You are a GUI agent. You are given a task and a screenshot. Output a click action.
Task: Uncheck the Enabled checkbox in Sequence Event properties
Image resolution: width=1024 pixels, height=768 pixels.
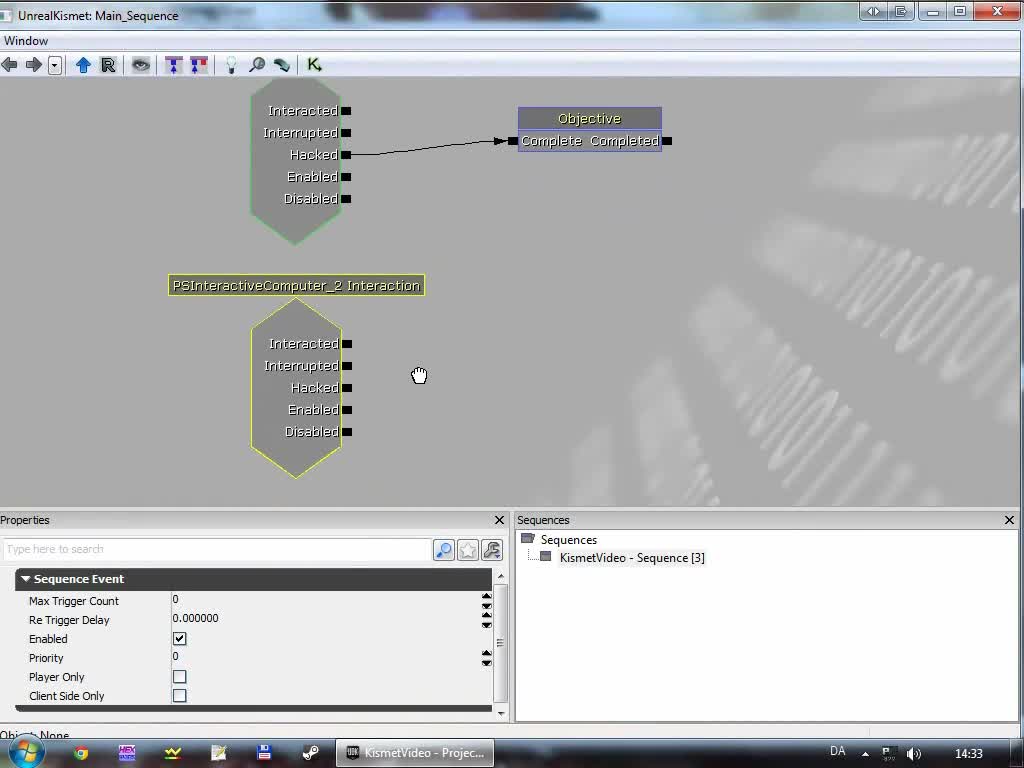coord(179,638)
